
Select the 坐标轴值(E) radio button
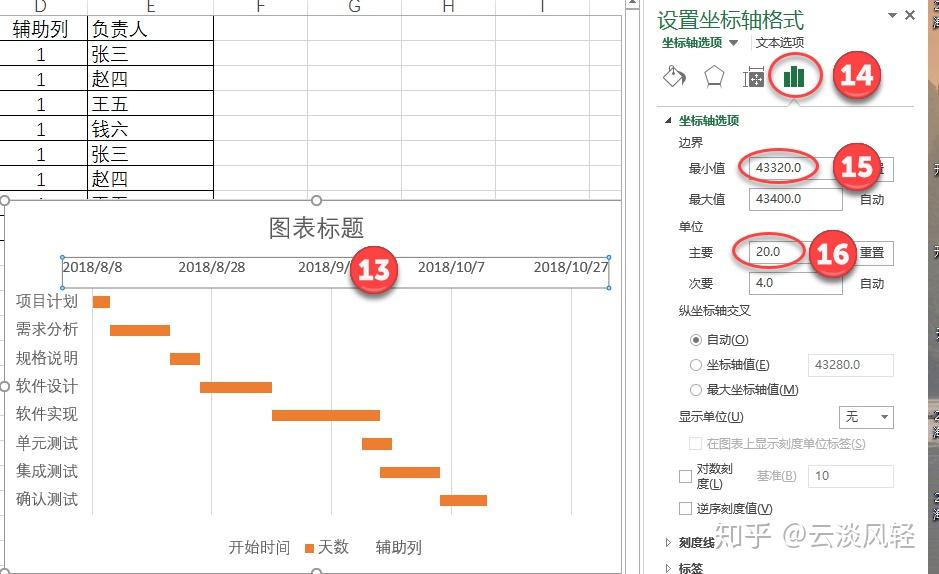click(695, 365)
